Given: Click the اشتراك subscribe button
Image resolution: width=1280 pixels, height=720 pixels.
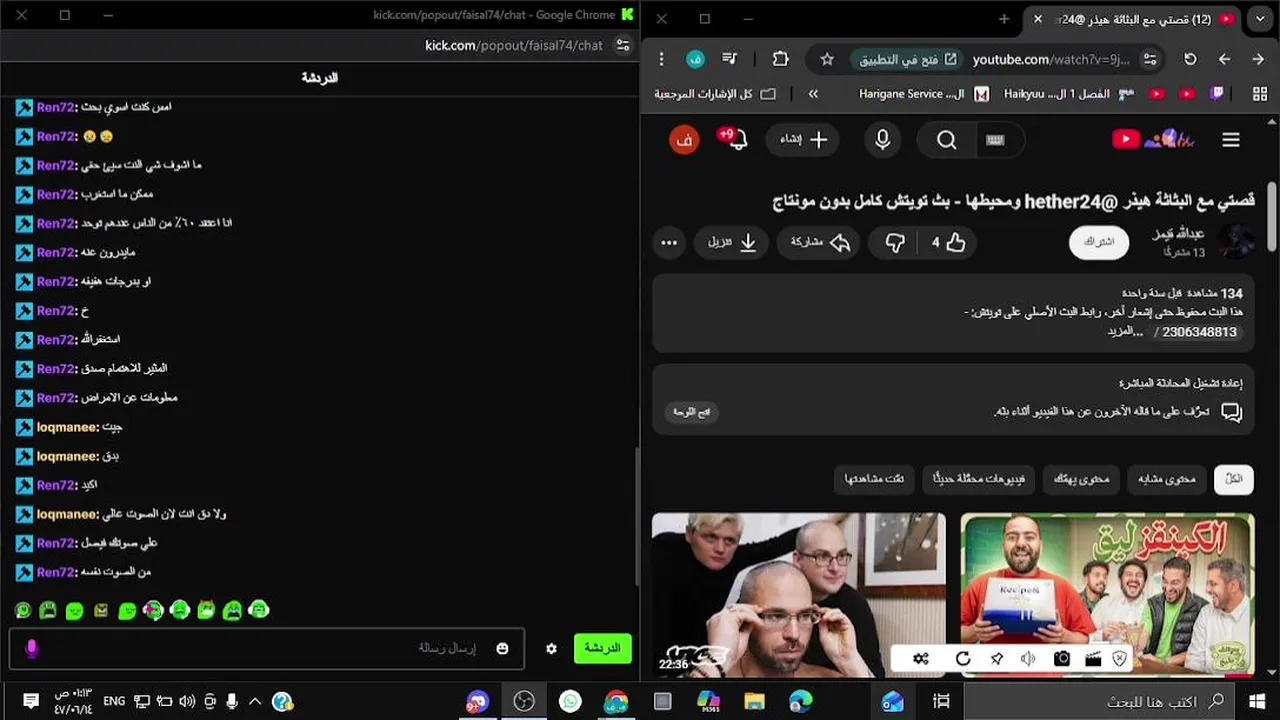Looking at the screenshot, I should click(1100, 242).
